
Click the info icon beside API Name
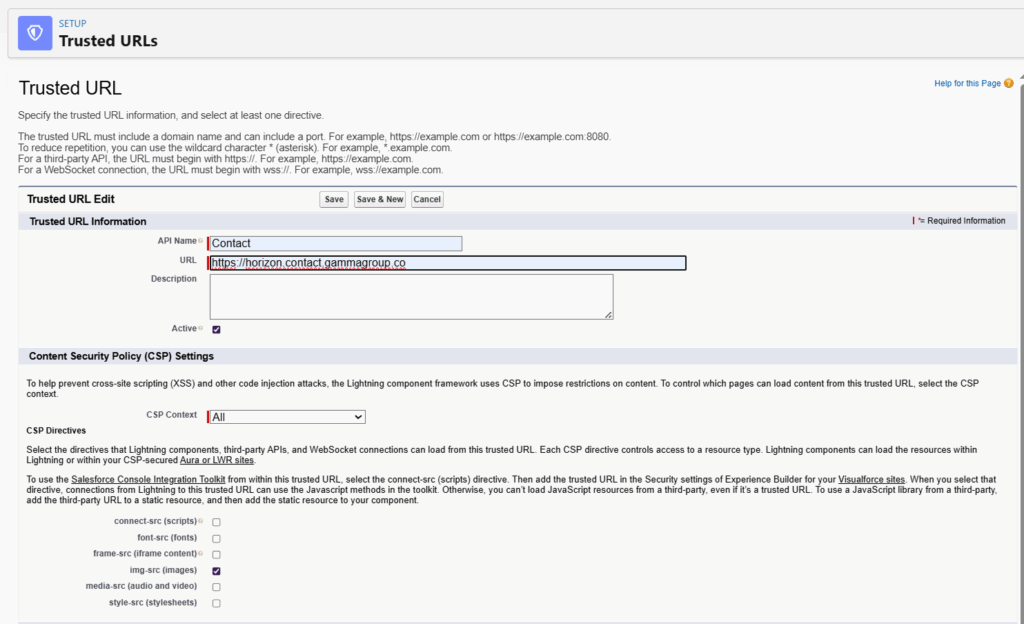pos(200,242)
